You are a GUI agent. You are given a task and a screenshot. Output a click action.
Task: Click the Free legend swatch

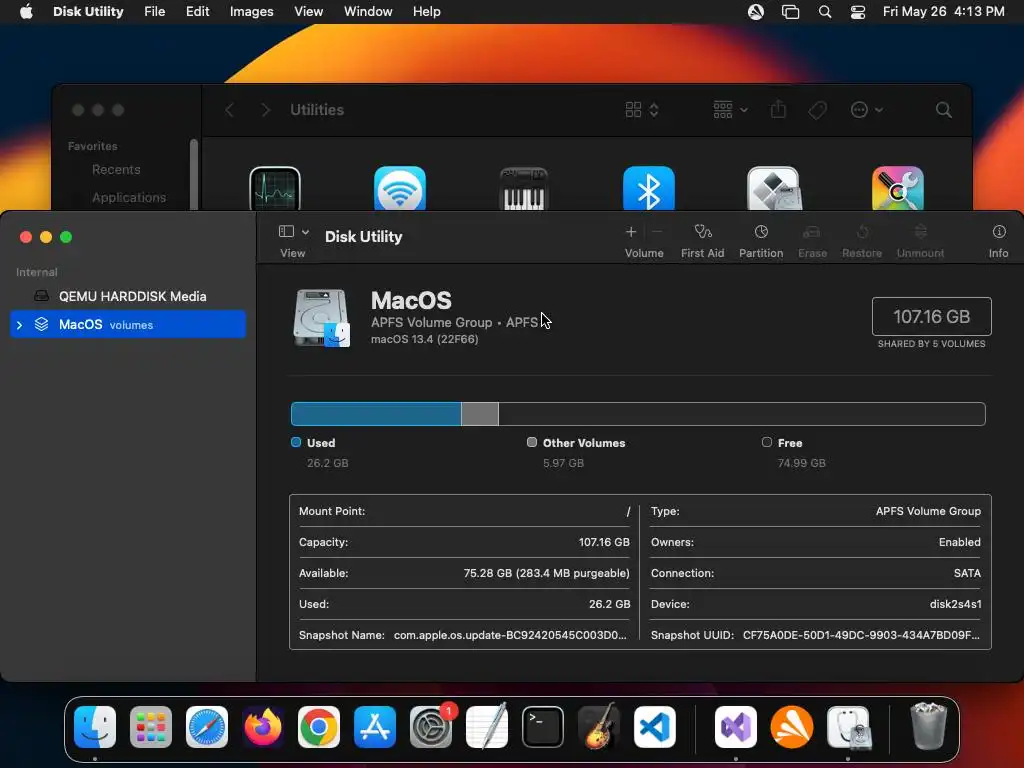pyautogui.click(x=767, y=442)
